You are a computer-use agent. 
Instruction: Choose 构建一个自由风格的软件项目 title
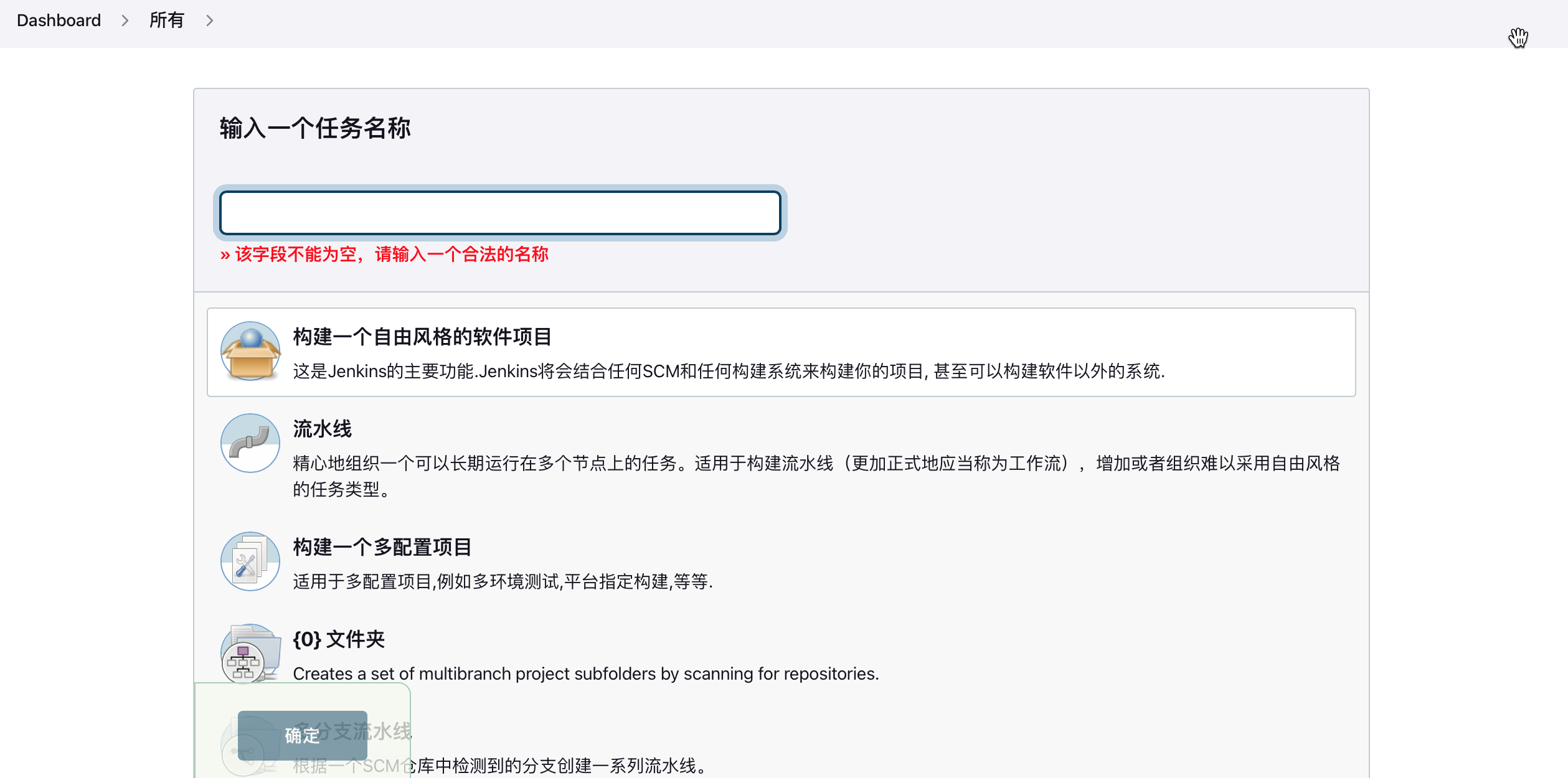click(x=422, y=337)
